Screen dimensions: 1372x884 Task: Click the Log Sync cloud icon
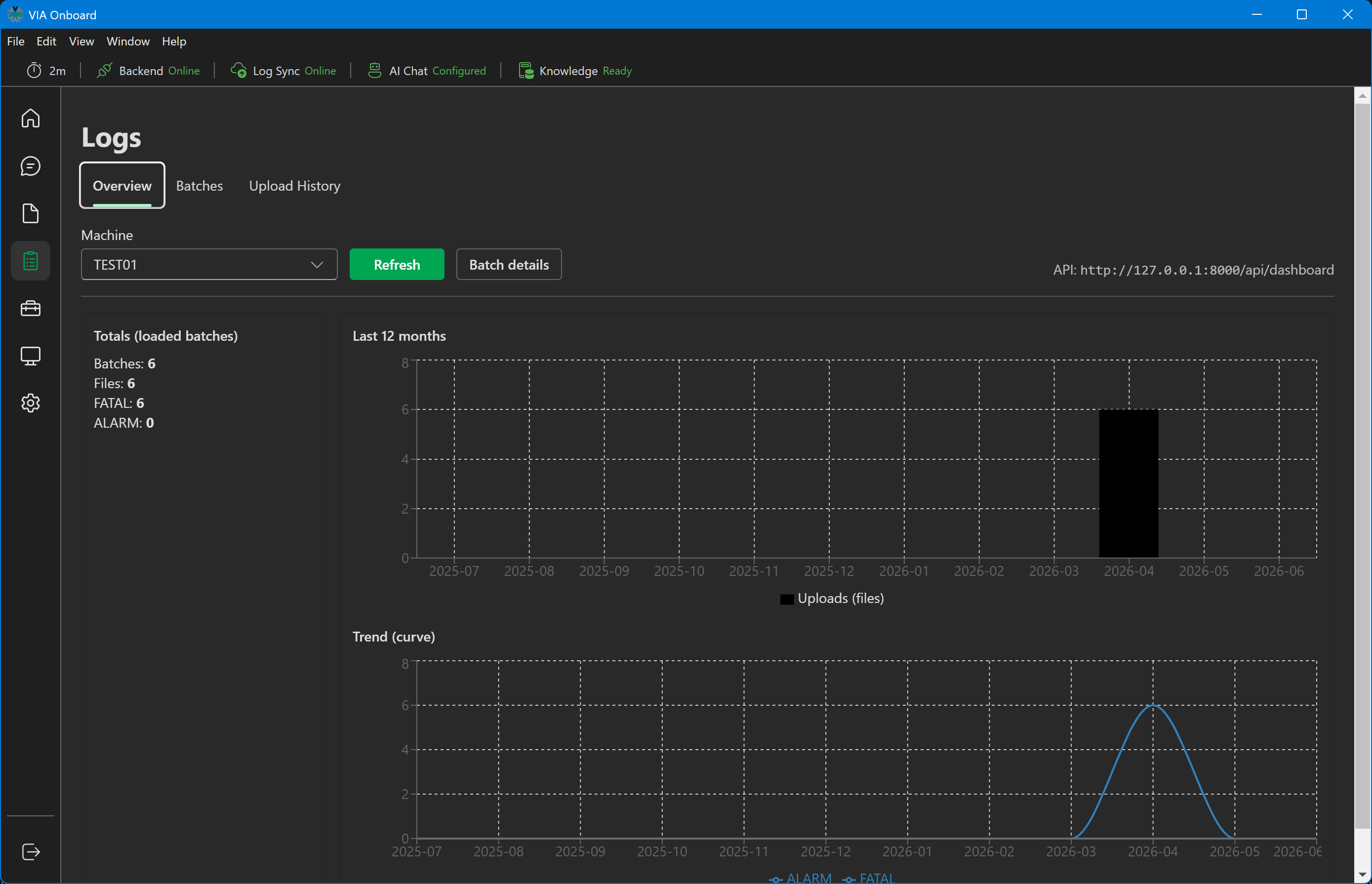(238, 71)
